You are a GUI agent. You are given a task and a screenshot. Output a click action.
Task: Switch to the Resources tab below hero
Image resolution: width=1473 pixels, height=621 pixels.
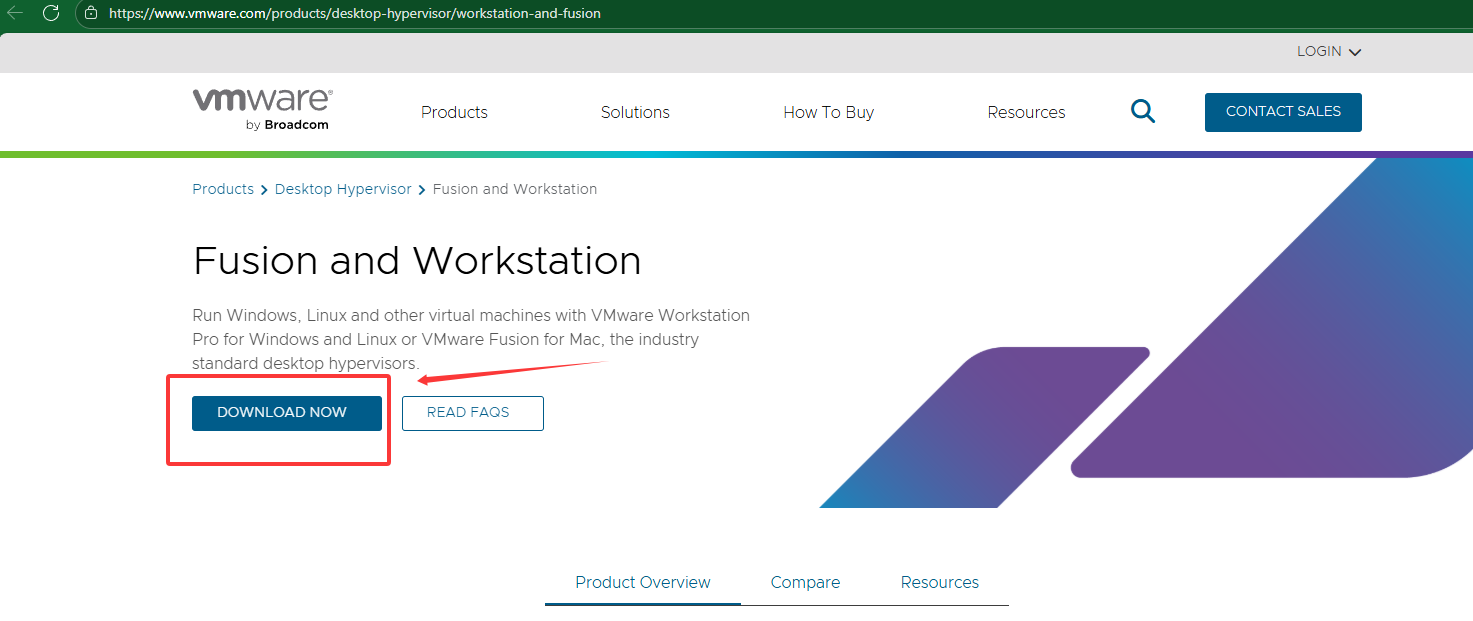coord(940,582)
